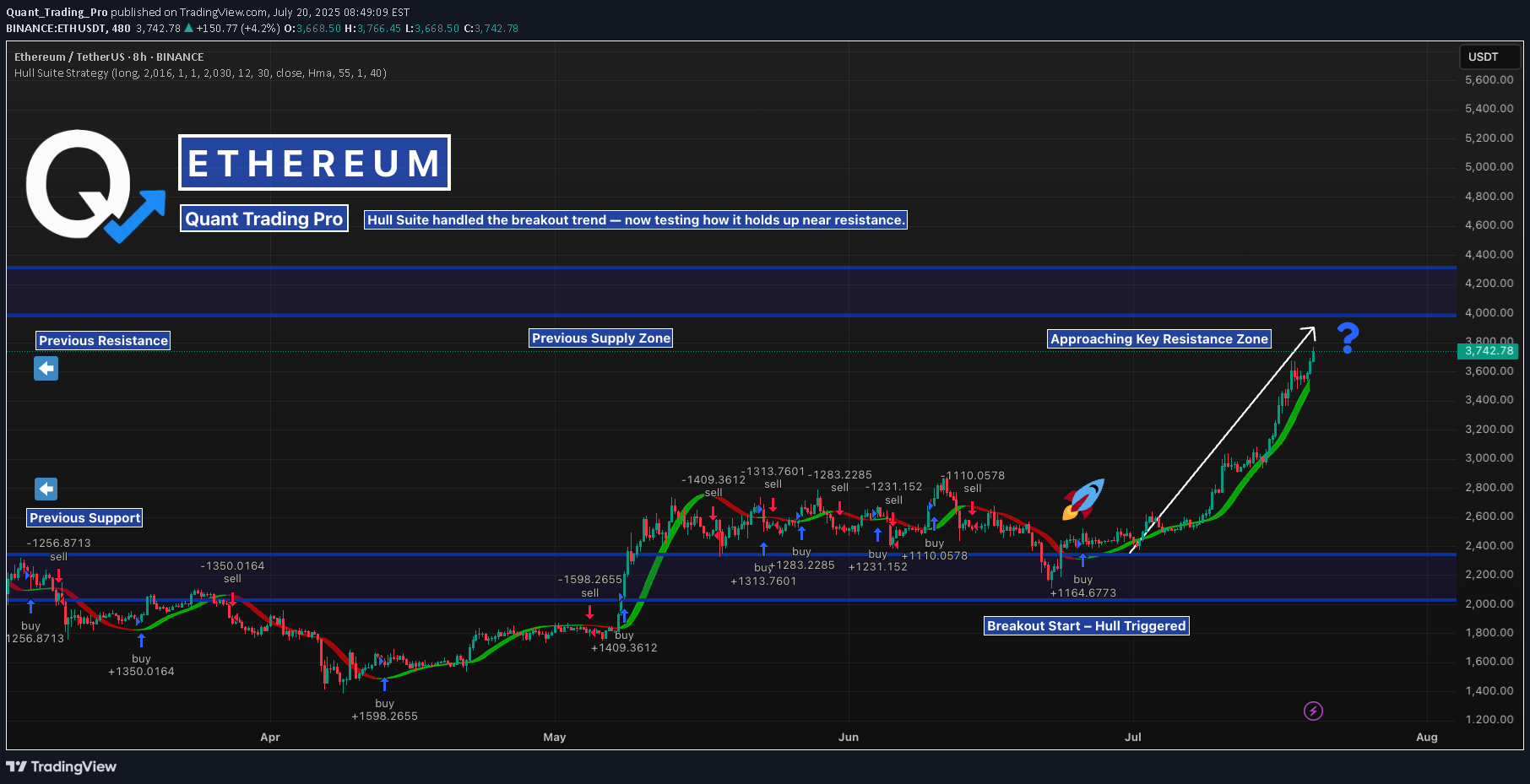Open the USDT currency selector
Viewport: 1530px width, 784px height.
(1489, 57)
